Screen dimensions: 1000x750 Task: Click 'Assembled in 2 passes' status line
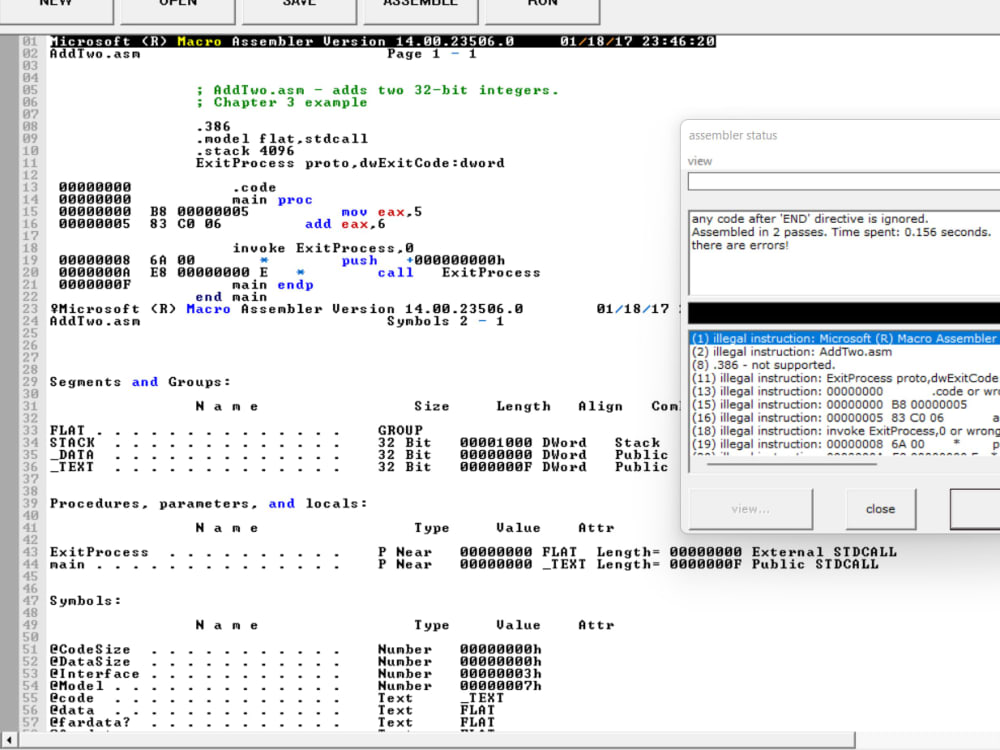[x=841, y=232]
